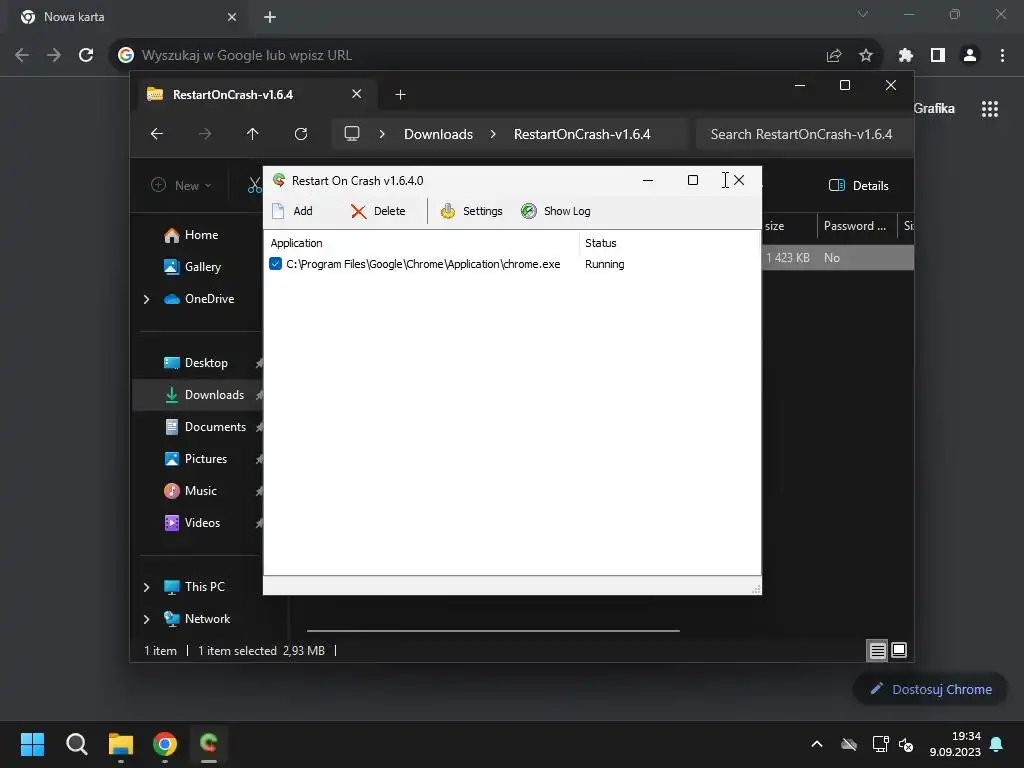Open the Chrome tab search dropdown
Image resolution: width=1024 pixels, height=768 pixels.
[863, 14]
